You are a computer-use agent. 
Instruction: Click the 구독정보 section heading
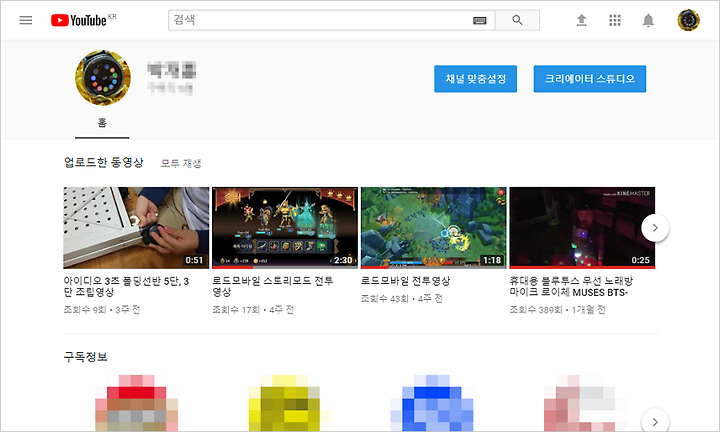point(85,357)
